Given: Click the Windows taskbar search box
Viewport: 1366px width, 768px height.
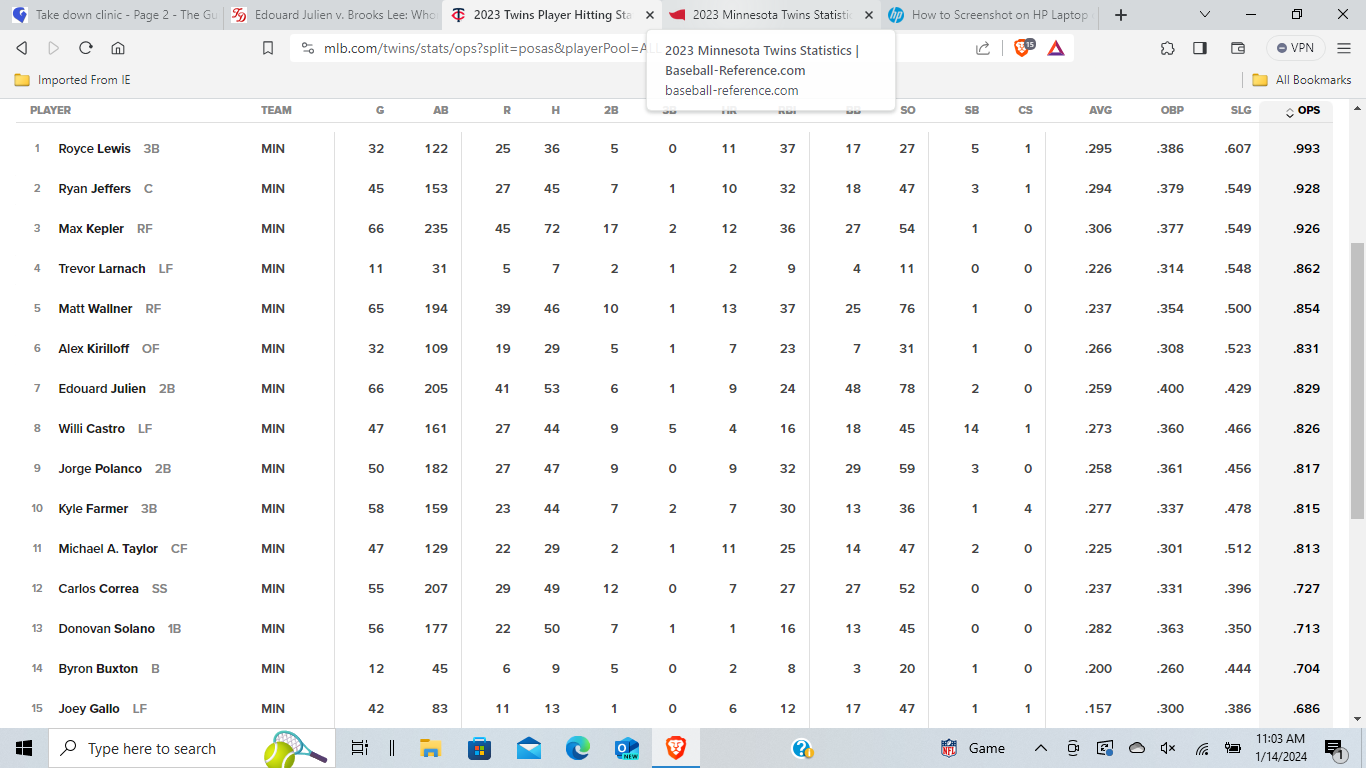Looking at the screenshot, I should [150, 748].
